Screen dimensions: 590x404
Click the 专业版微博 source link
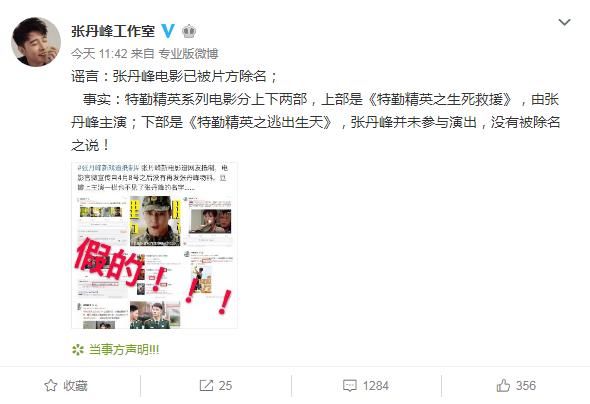[188, 54]
